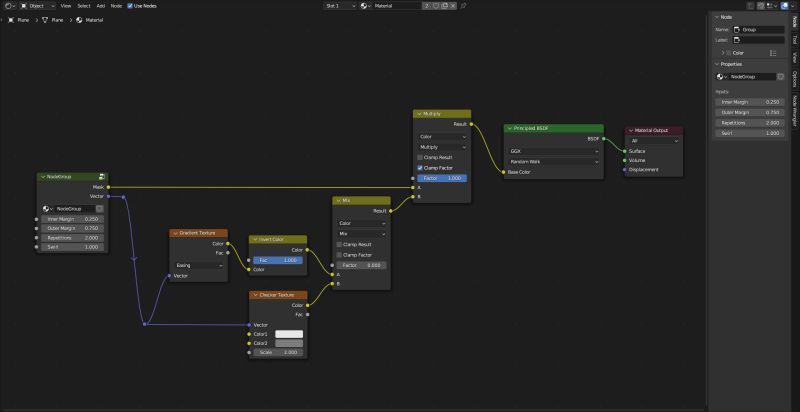This screenshot has height=412, width=800.
Task: Switch to the Node Wrangler sidebar tab
Action: 794,111
